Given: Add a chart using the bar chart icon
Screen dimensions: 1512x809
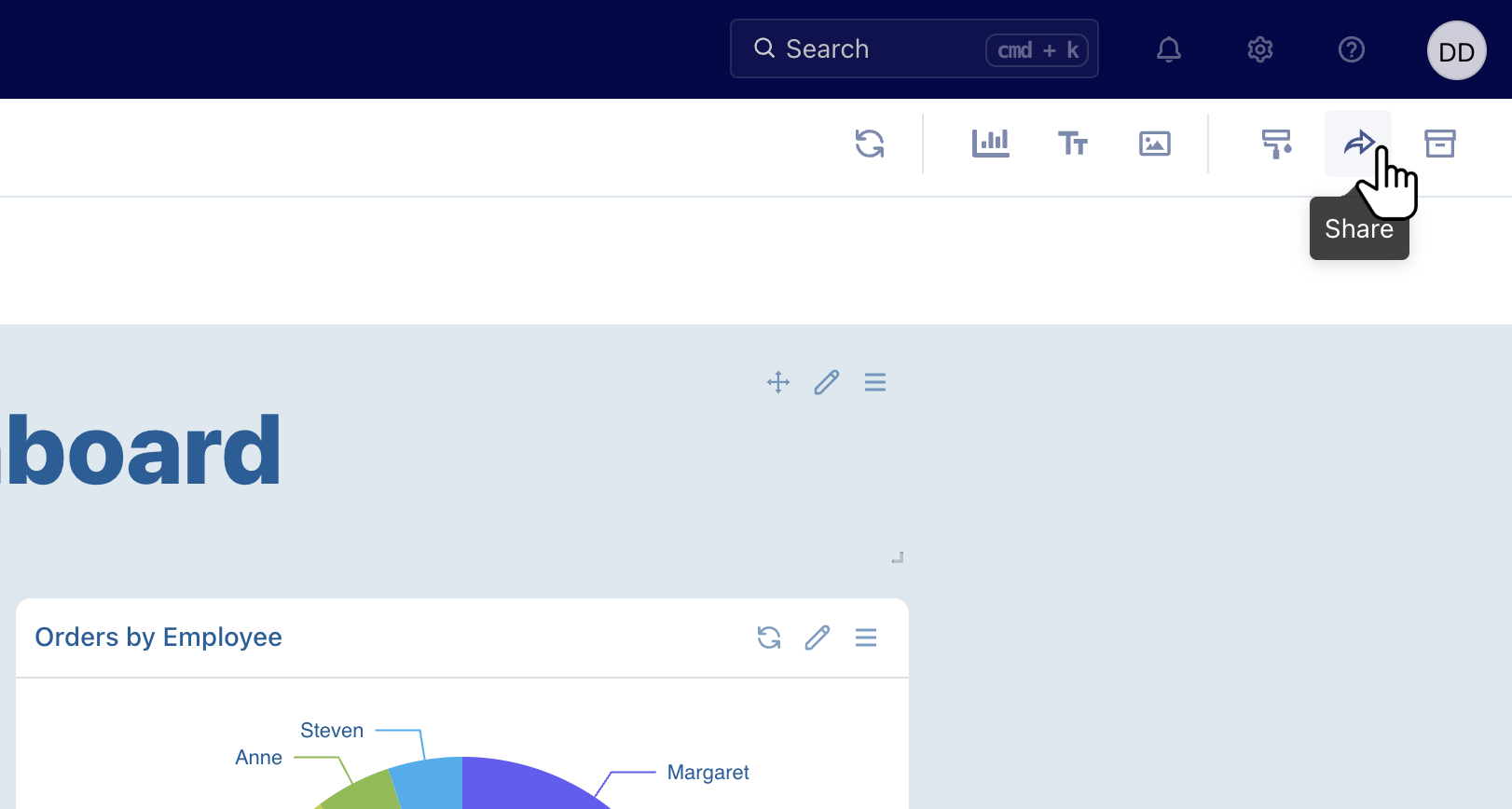Looking at the screenshot, I should pyautogui.click(x=990, y=144).
